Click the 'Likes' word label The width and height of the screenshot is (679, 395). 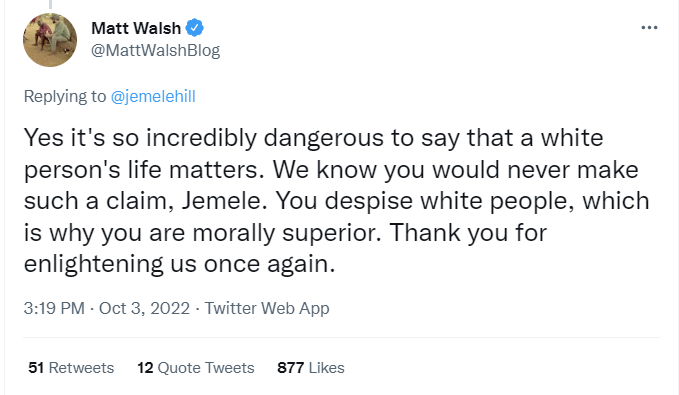click(327, 368)
